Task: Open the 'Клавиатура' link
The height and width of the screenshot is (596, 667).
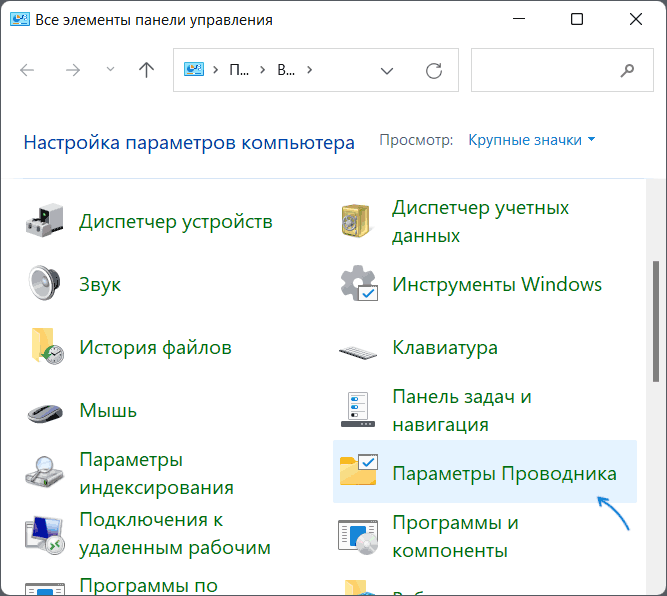Action: point(445,347)
